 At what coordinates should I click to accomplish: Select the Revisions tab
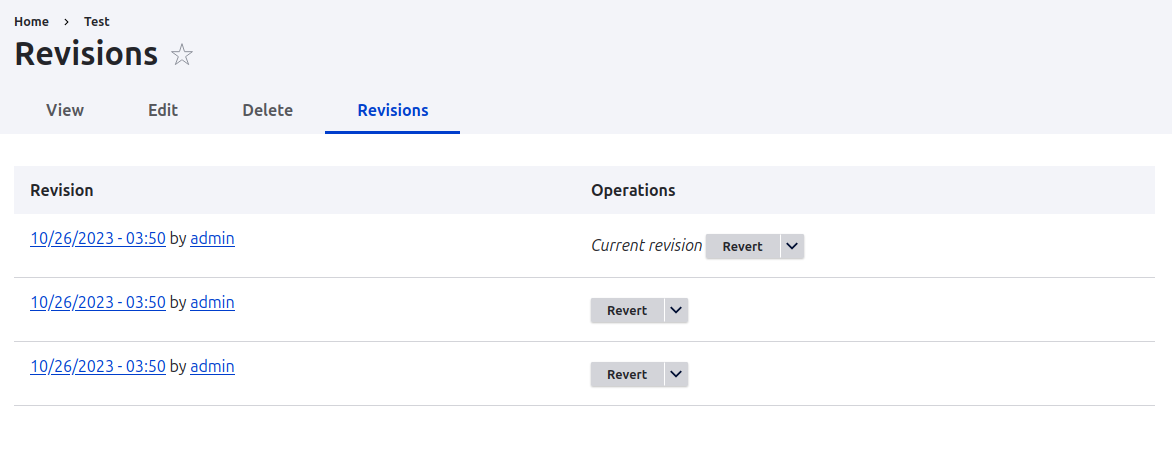point(392,110)
